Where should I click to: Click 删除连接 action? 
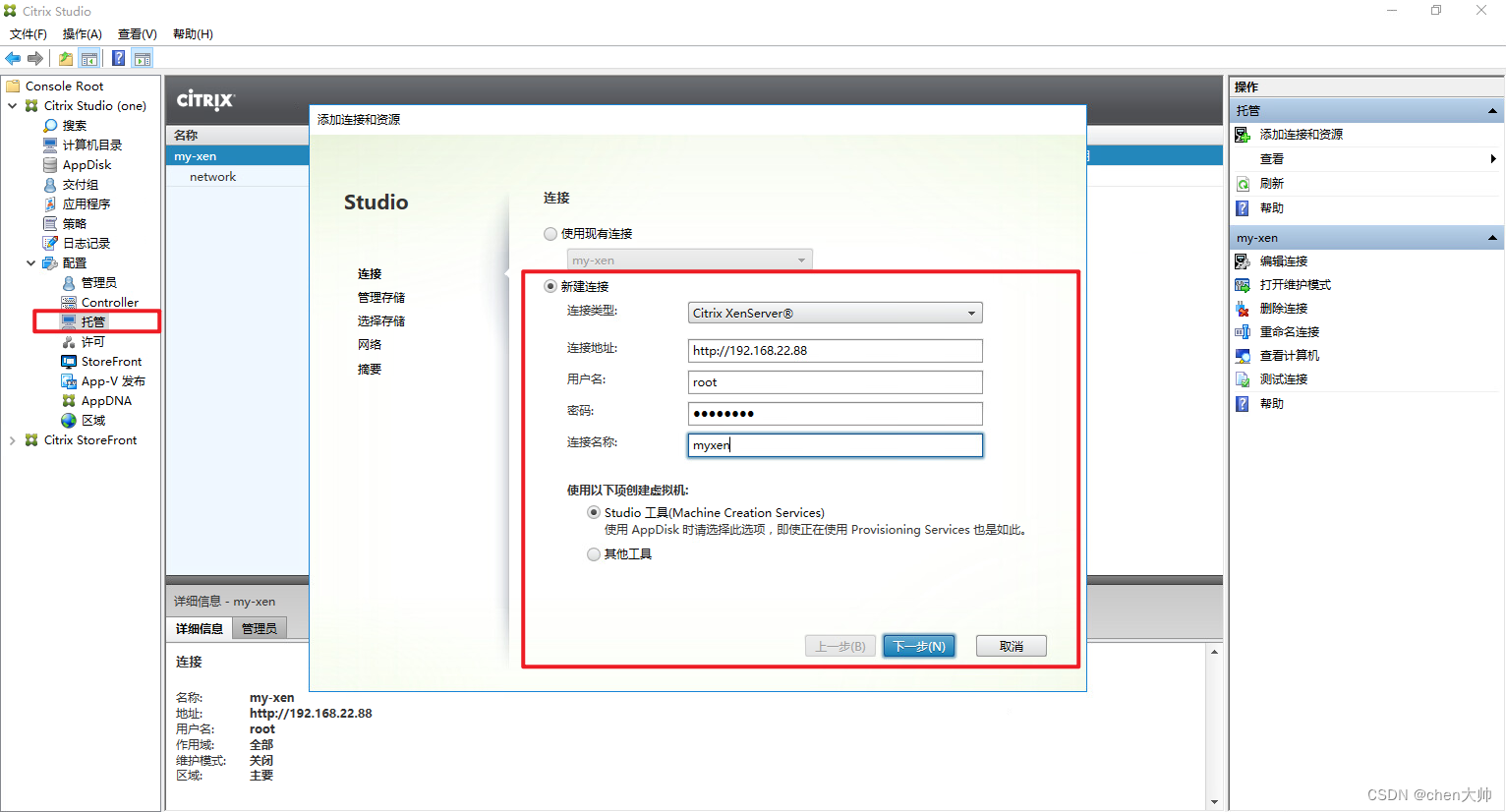point(1284,309)
